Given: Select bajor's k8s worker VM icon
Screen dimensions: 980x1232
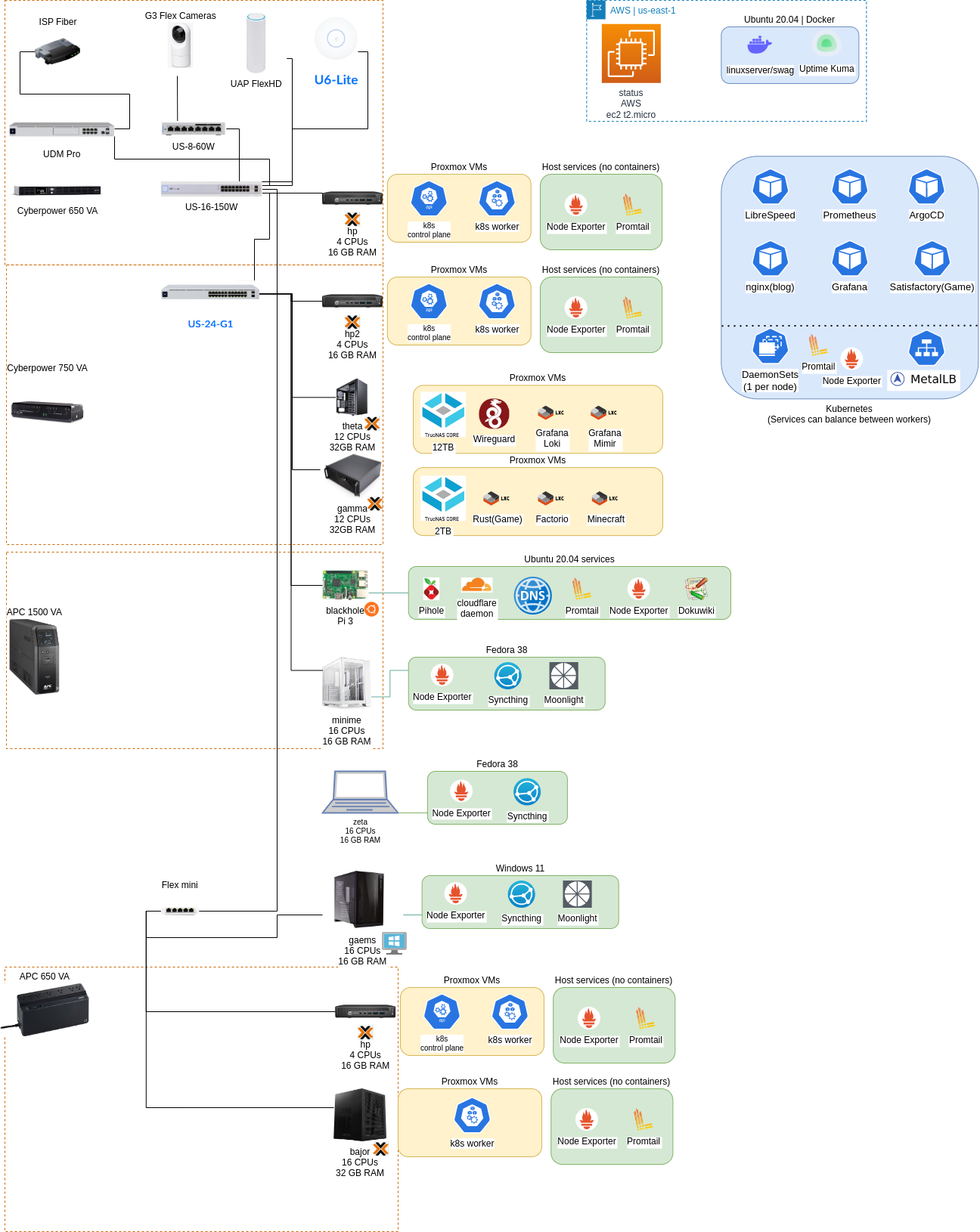Looking at the screenshot, I should [x=472, y=1116].
